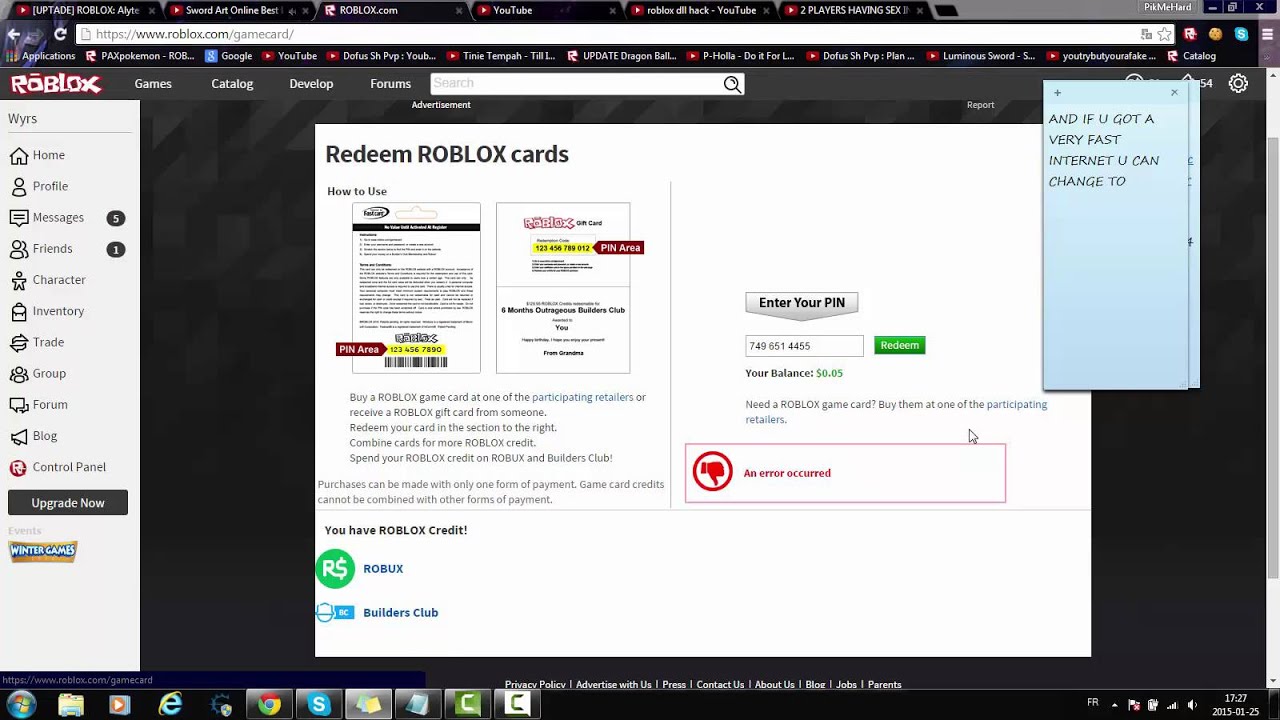The image size is (1280, 720).
Task: Click the page vertical scrollbar
Action: coord(1272,355)
